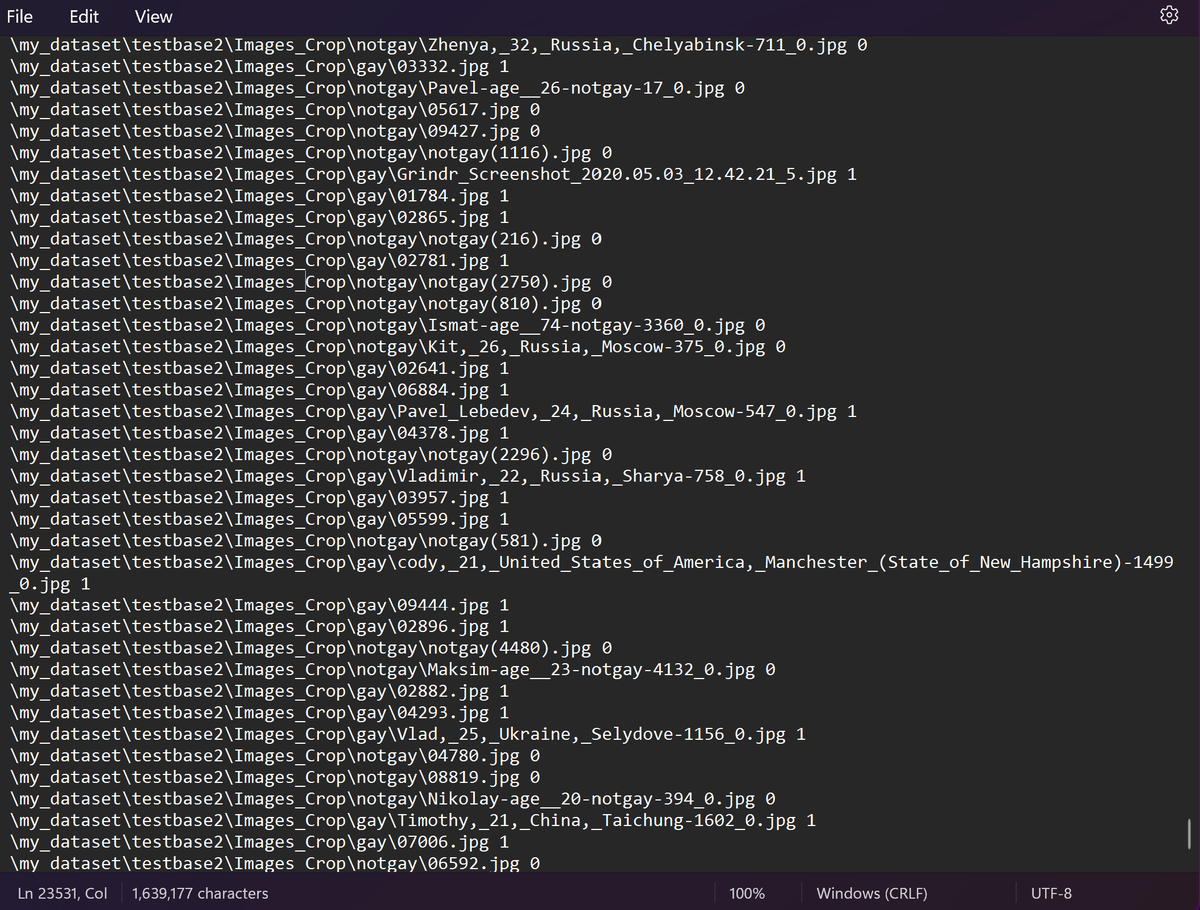Image resolution: width=1200 pixels, height=910 pixels.
Task: Click the line containing 02865.jpg
Action: 259,217
